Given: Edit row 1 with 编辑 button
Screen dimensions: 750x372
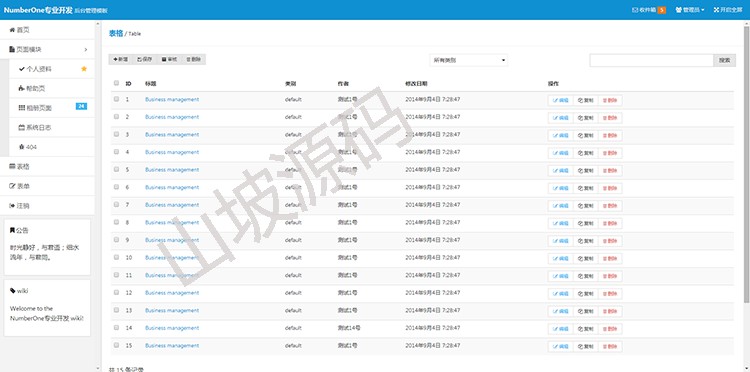Looking at the screenshot, I should coord(561,100).
